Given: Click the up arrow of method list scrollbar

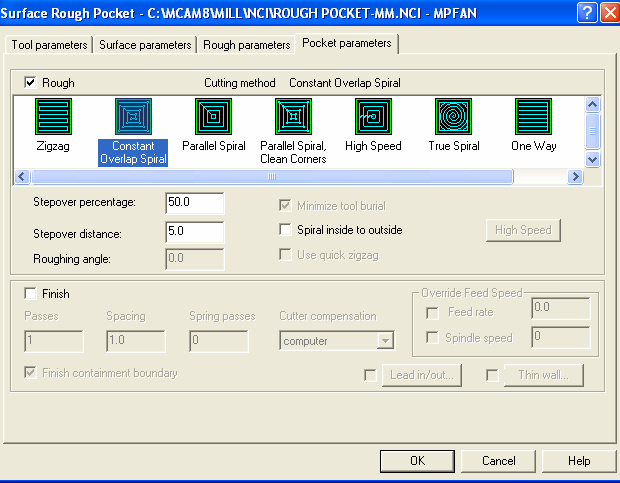Looking at the screenshot, I should [x=592, y=105].
